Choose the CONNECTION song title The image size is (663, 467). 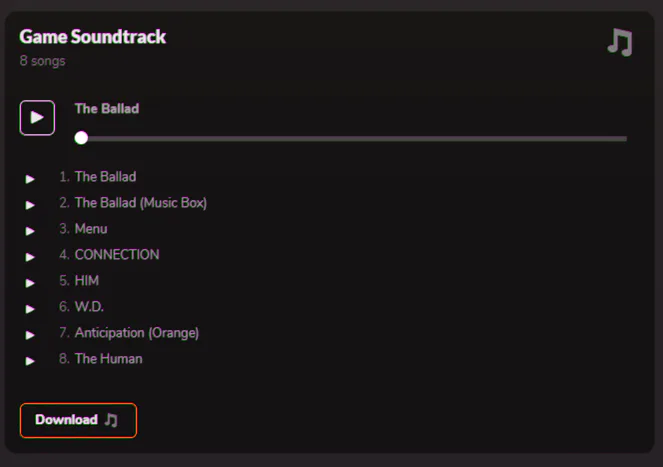point(117,255)
